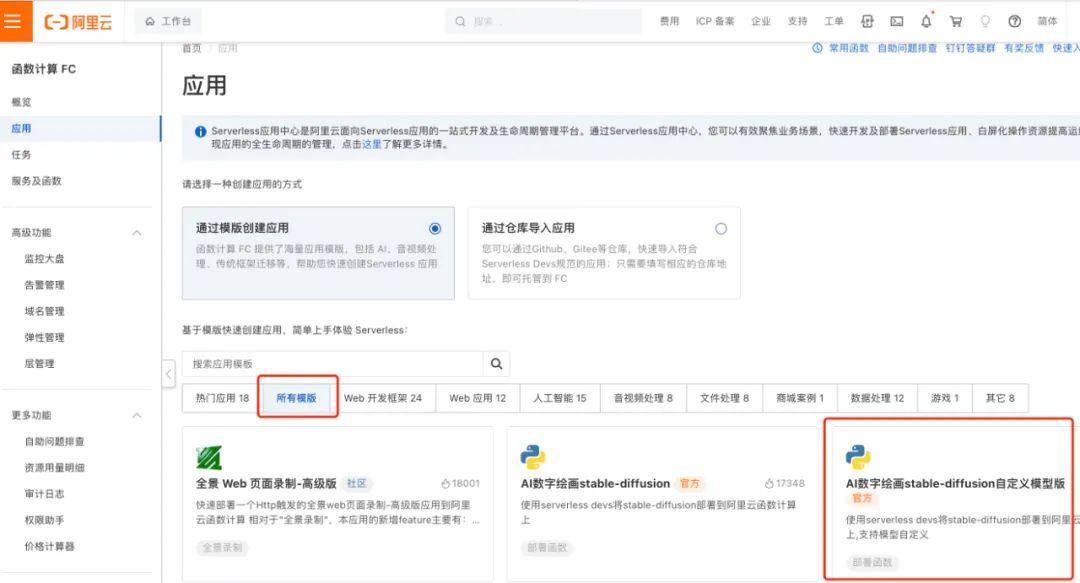1080x583 pixels.
Task: Open 监控大盘 in sidebar
Action: [x=44, y=258]
